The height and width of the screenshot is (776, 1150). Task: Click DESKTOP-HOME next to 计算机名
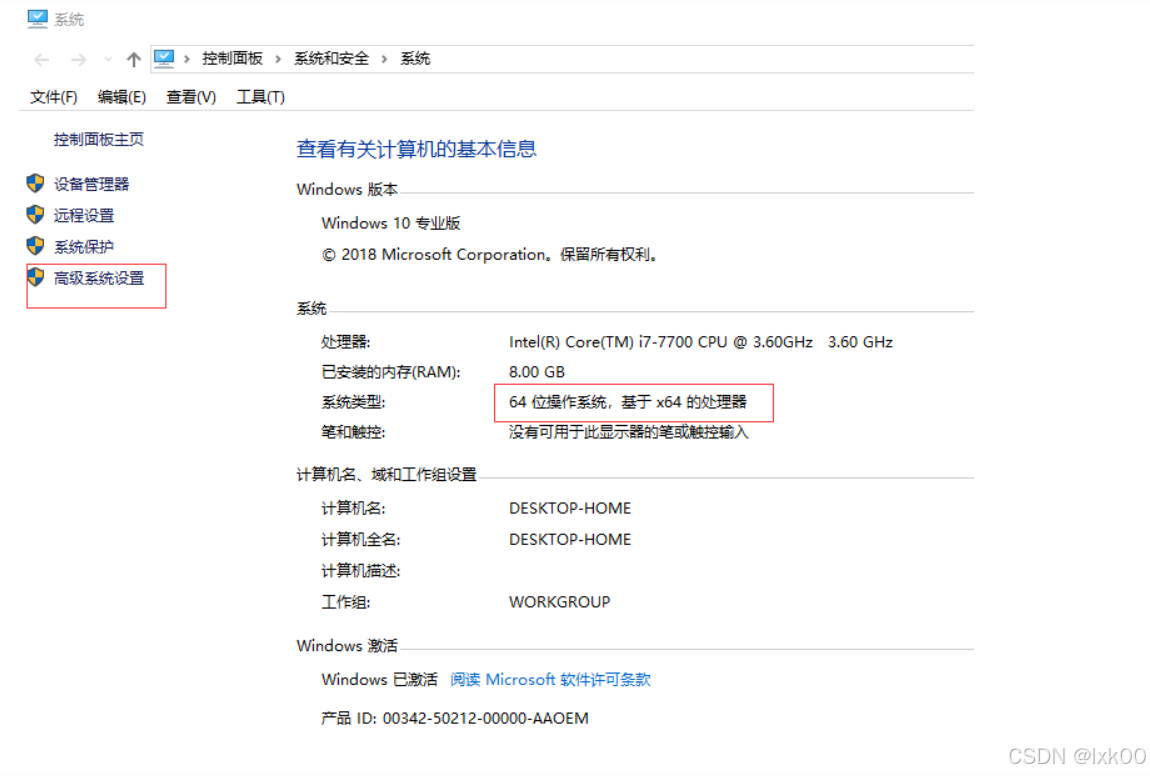click(x=570, y=509)
